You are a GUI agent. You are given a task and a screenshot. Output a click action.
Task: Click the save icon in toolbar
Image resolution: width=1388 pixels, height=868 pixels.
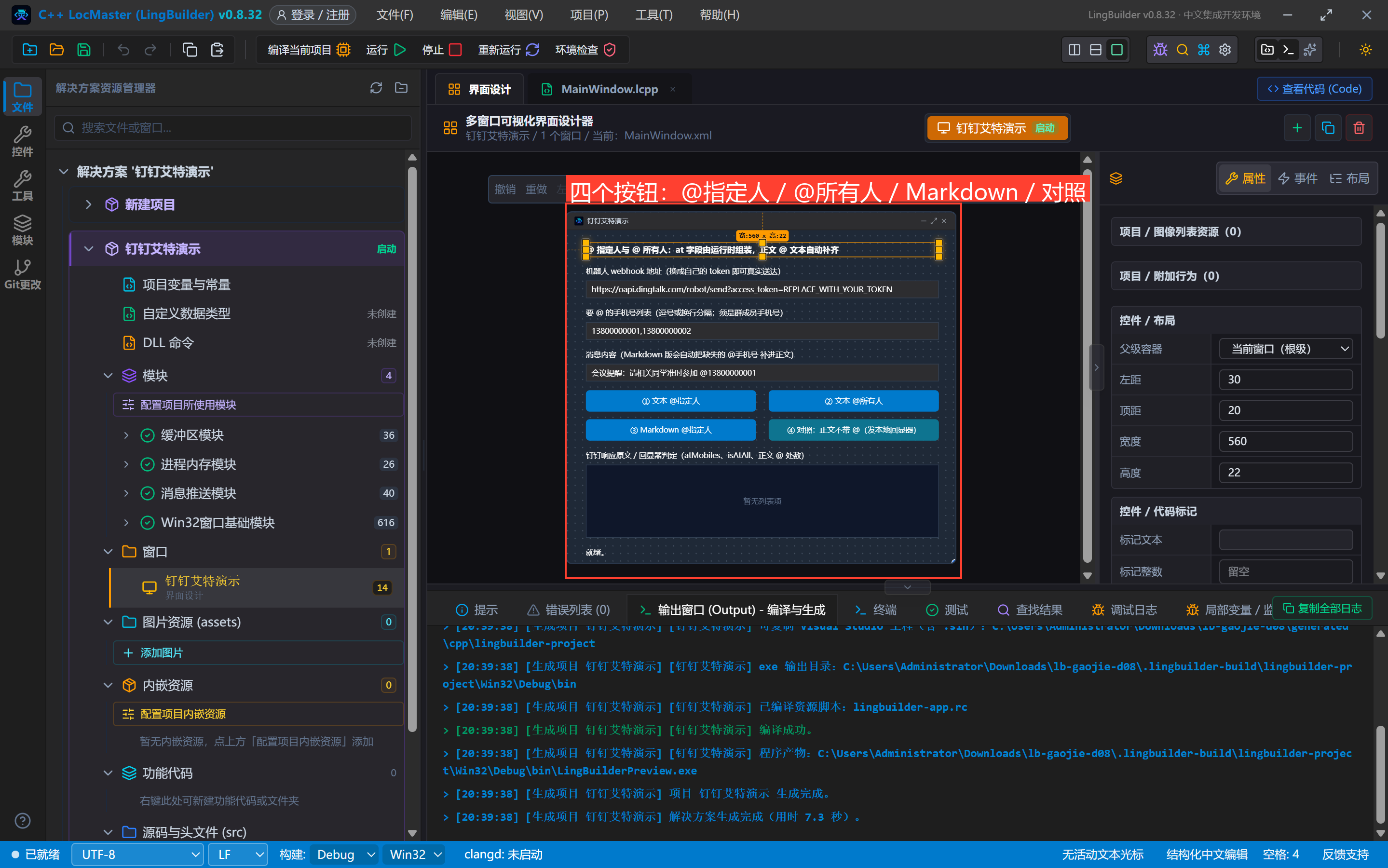coord(84,50)
